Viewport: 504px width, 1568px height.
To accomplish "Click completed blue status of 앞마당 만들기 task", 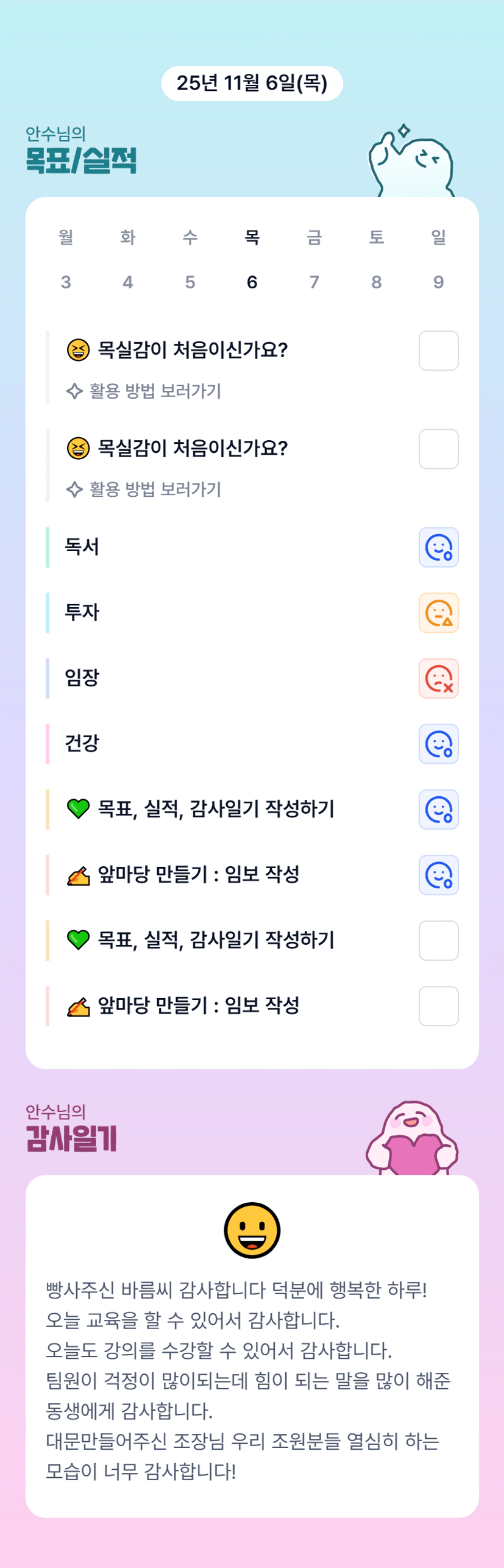I will [x=438, y=875].
